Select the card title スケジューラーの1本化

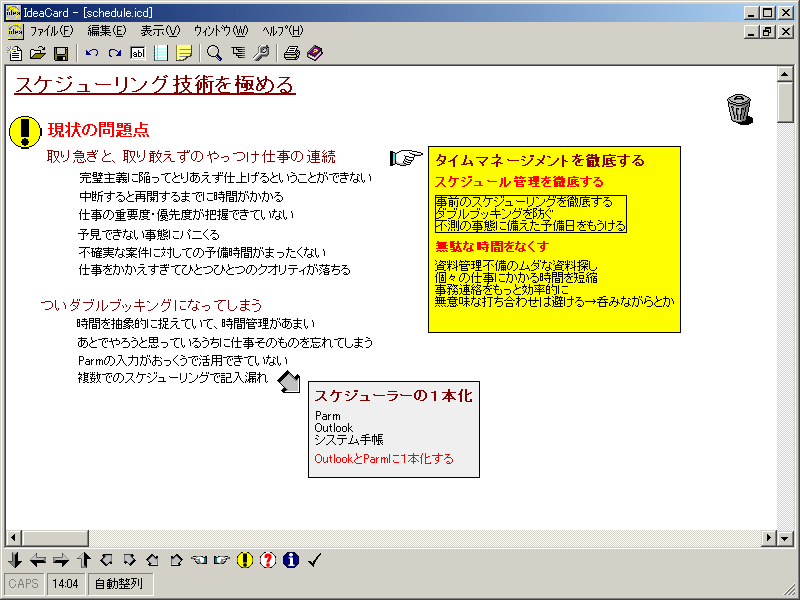[393, 396]
